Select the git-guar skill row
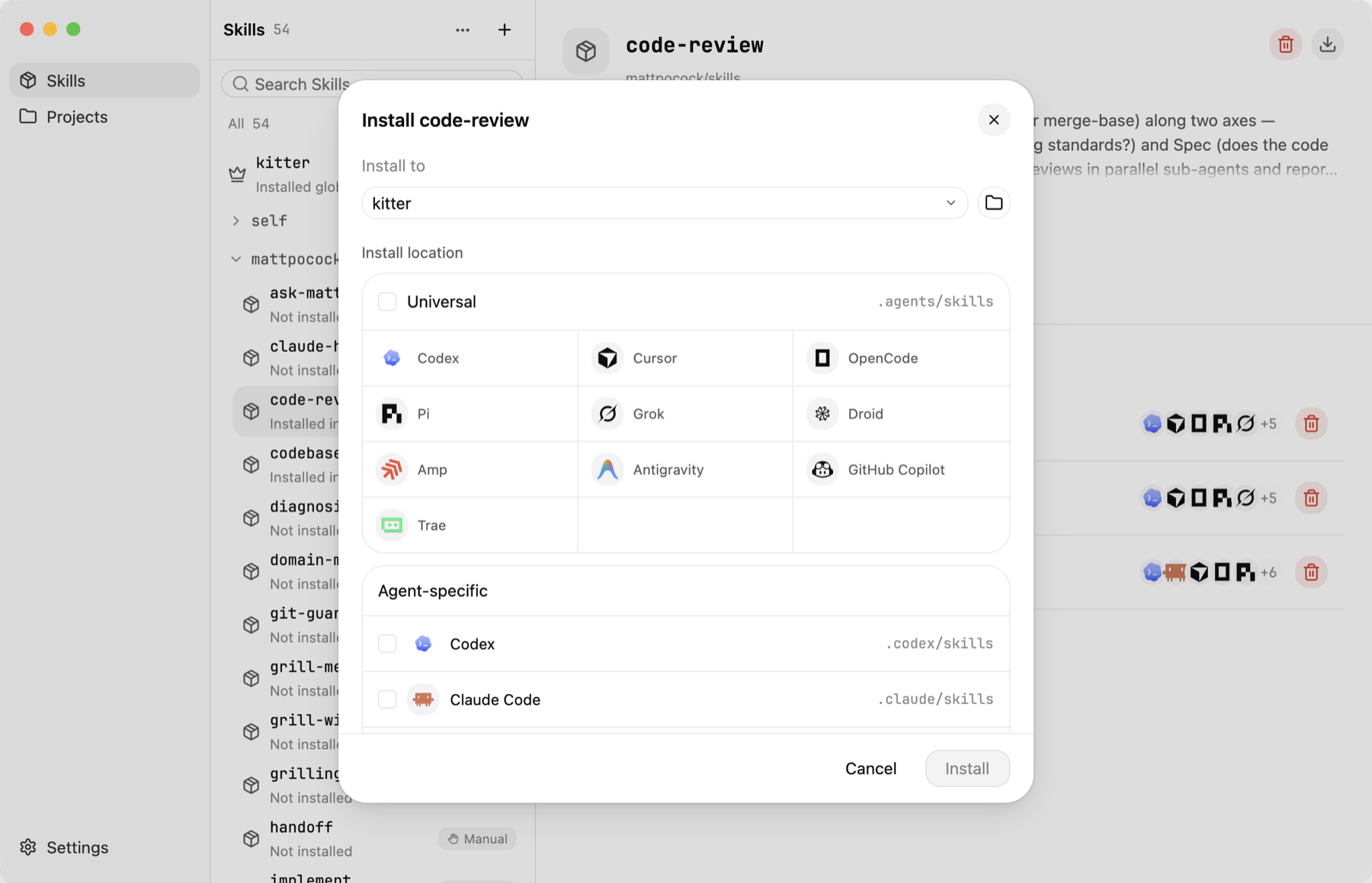1372x883 pixels. (x=287, y=624)
